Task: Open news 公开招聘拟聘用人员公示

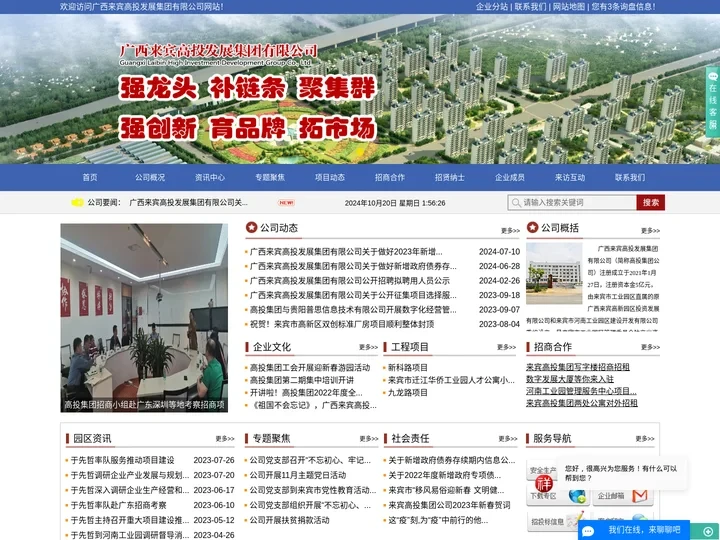Action: 349,281
